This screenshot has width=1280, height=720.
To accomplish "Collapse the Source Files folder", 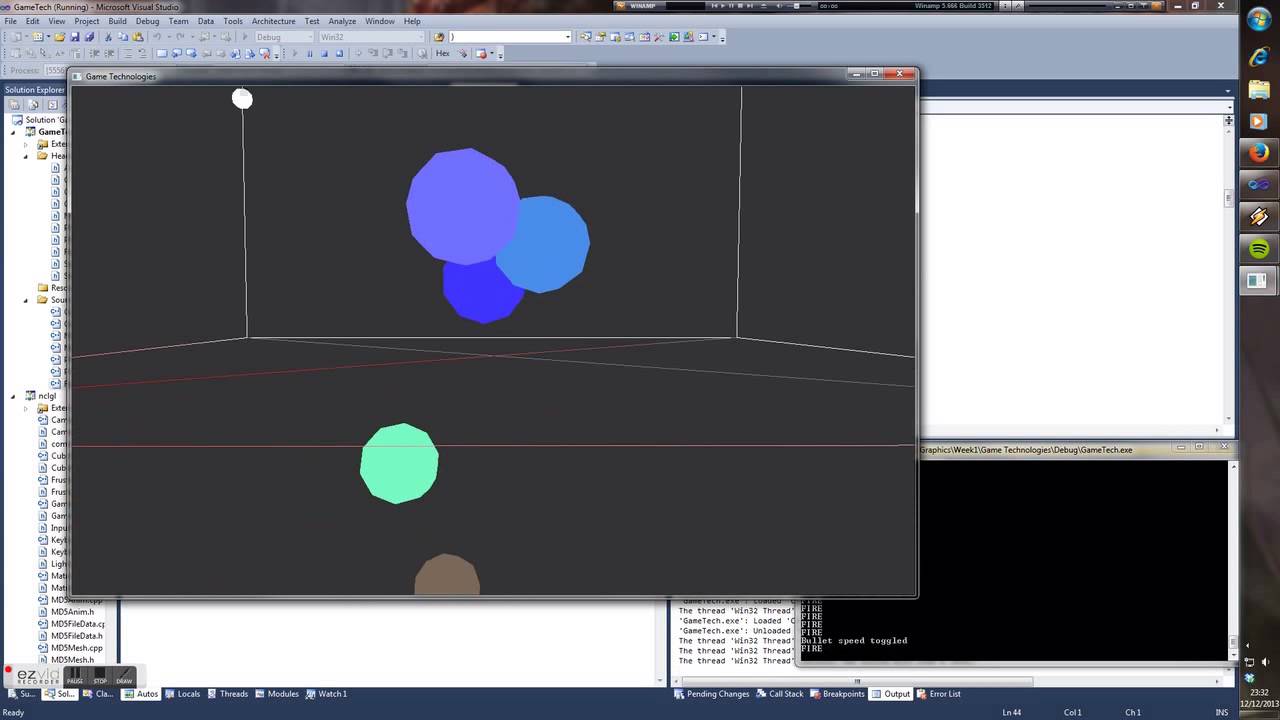I will (x=26, y=300).
